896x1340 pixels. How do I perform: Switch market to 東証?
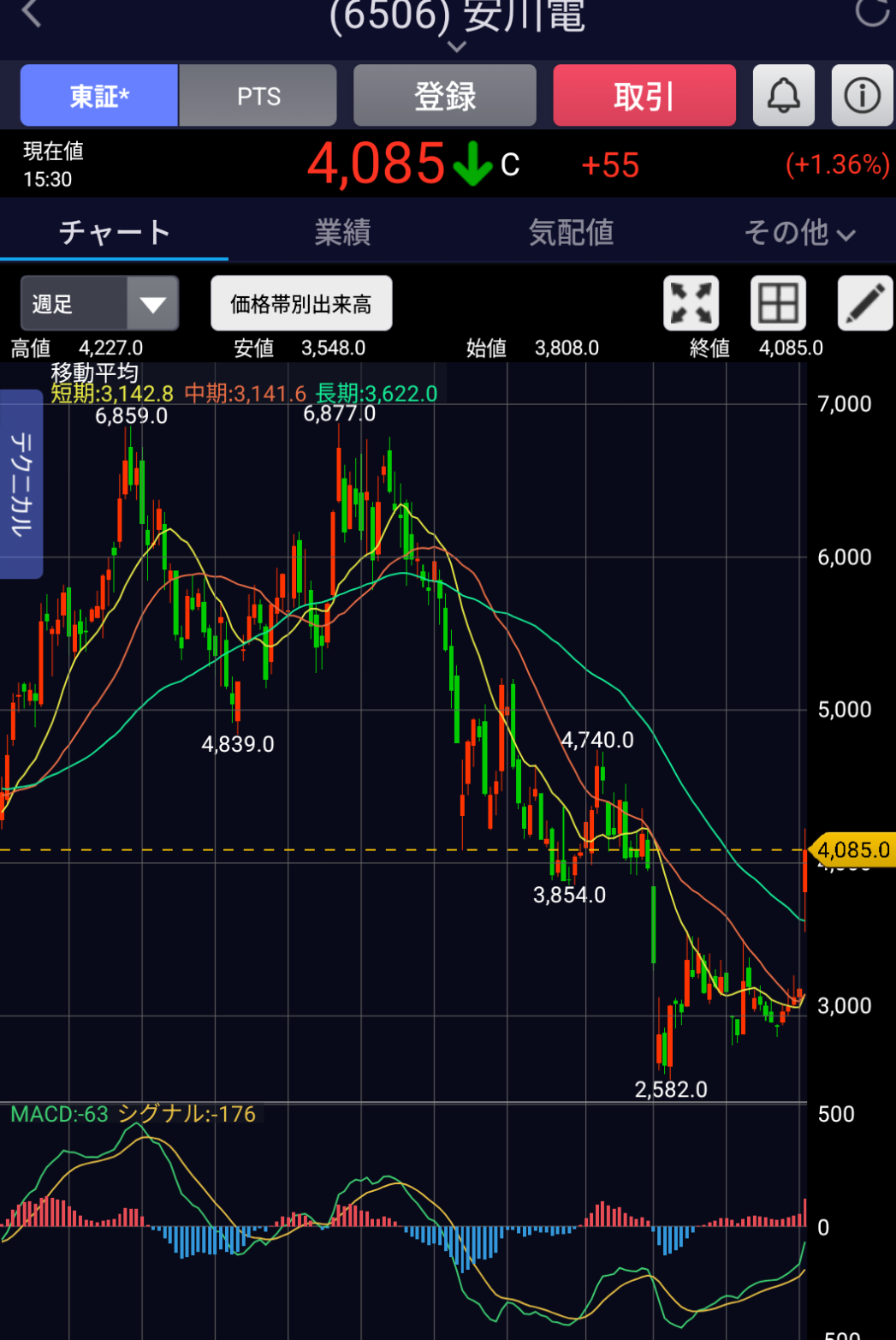pyautogui.click(x=99, y=96)
